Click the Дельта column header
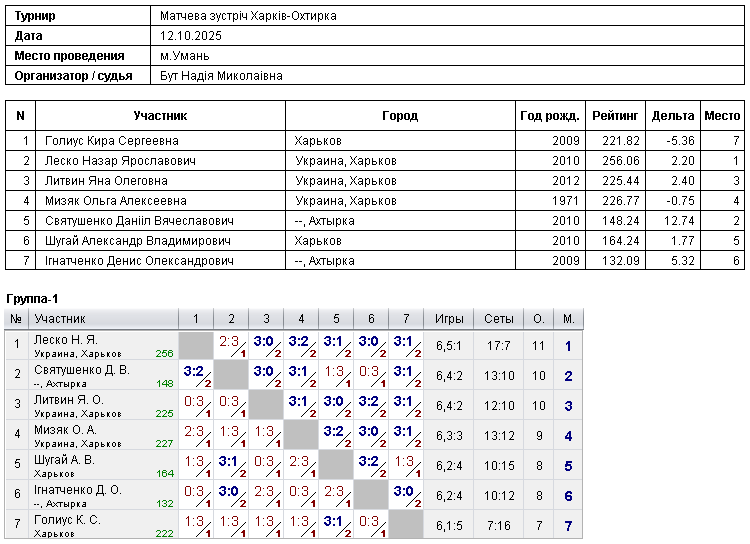 tap(673, 116)
